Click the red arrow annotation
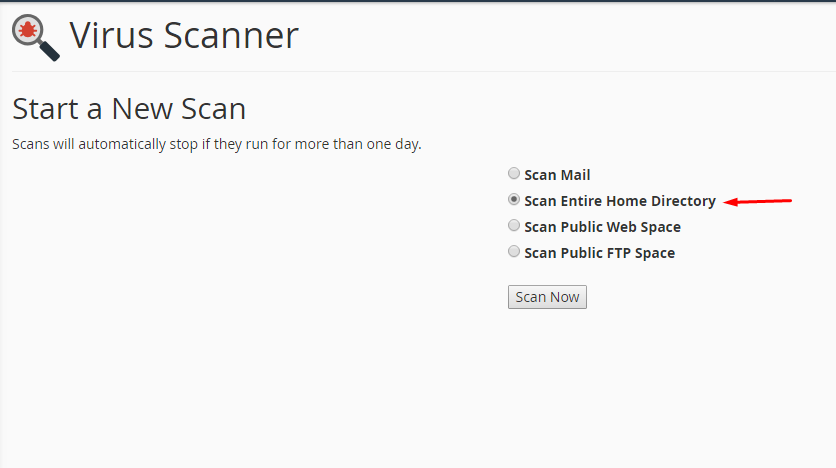Screen dimensions: 836x468 [x=757, y=201]
